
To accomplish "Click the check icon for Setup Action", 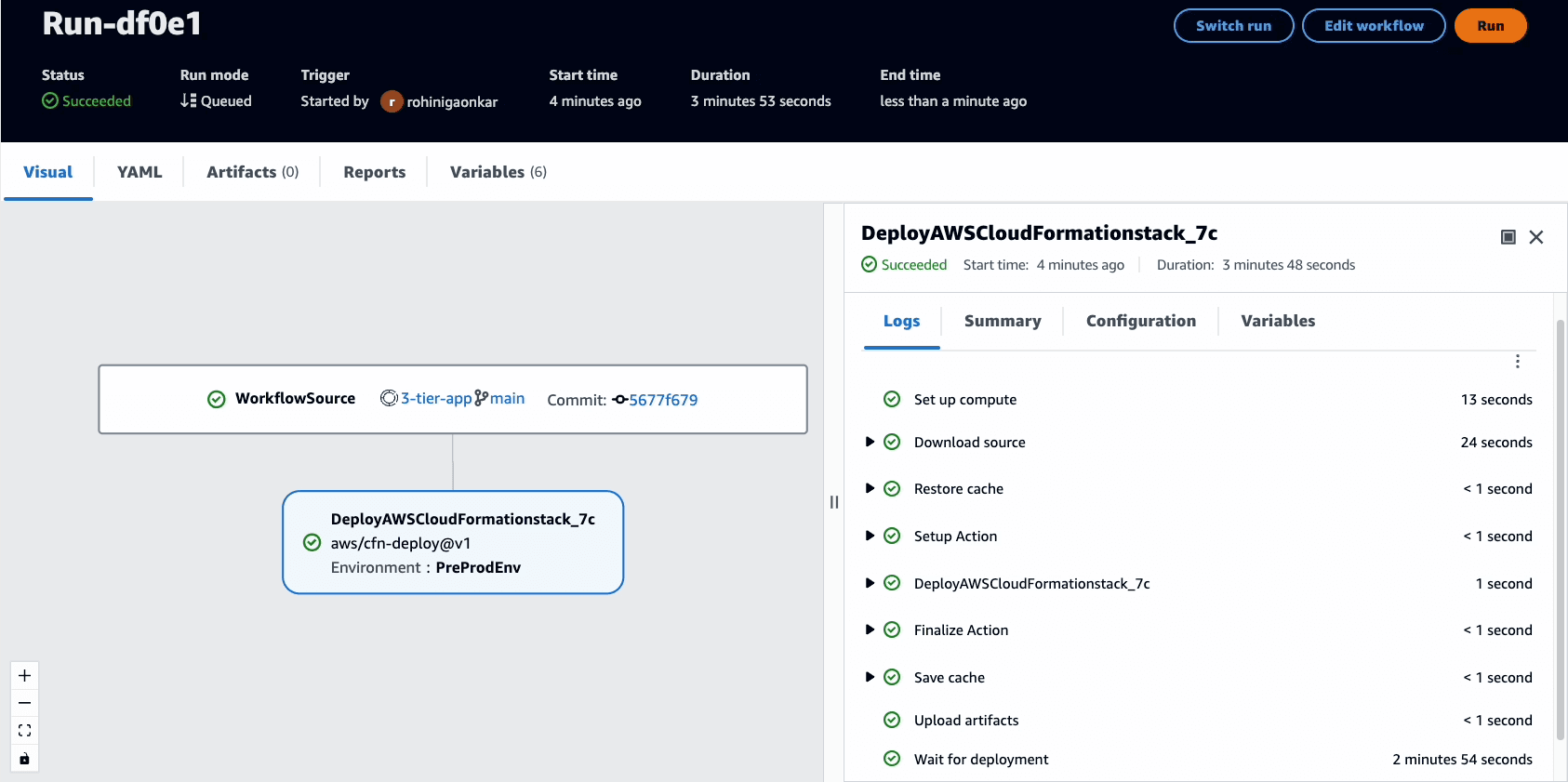I will [892, 536].
